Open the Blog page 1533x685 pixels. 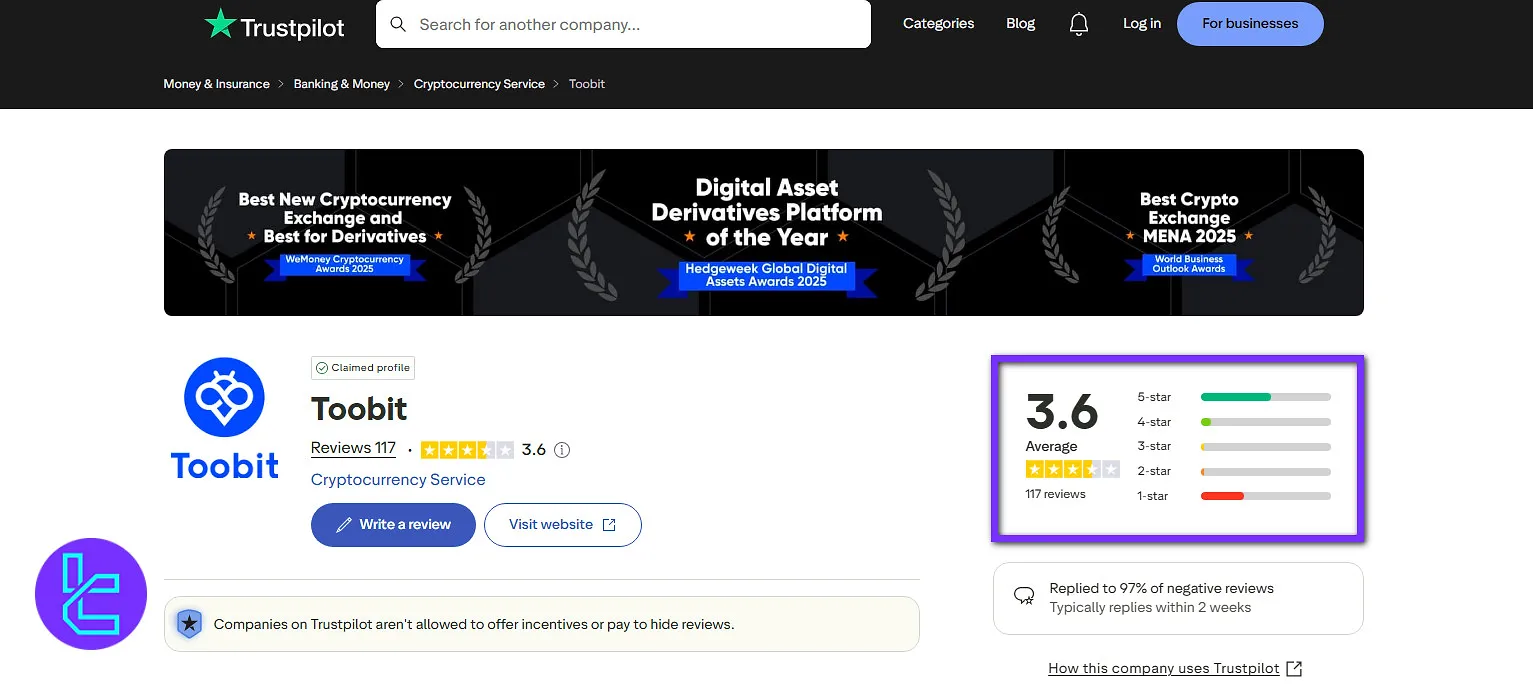pos(1021,23)
